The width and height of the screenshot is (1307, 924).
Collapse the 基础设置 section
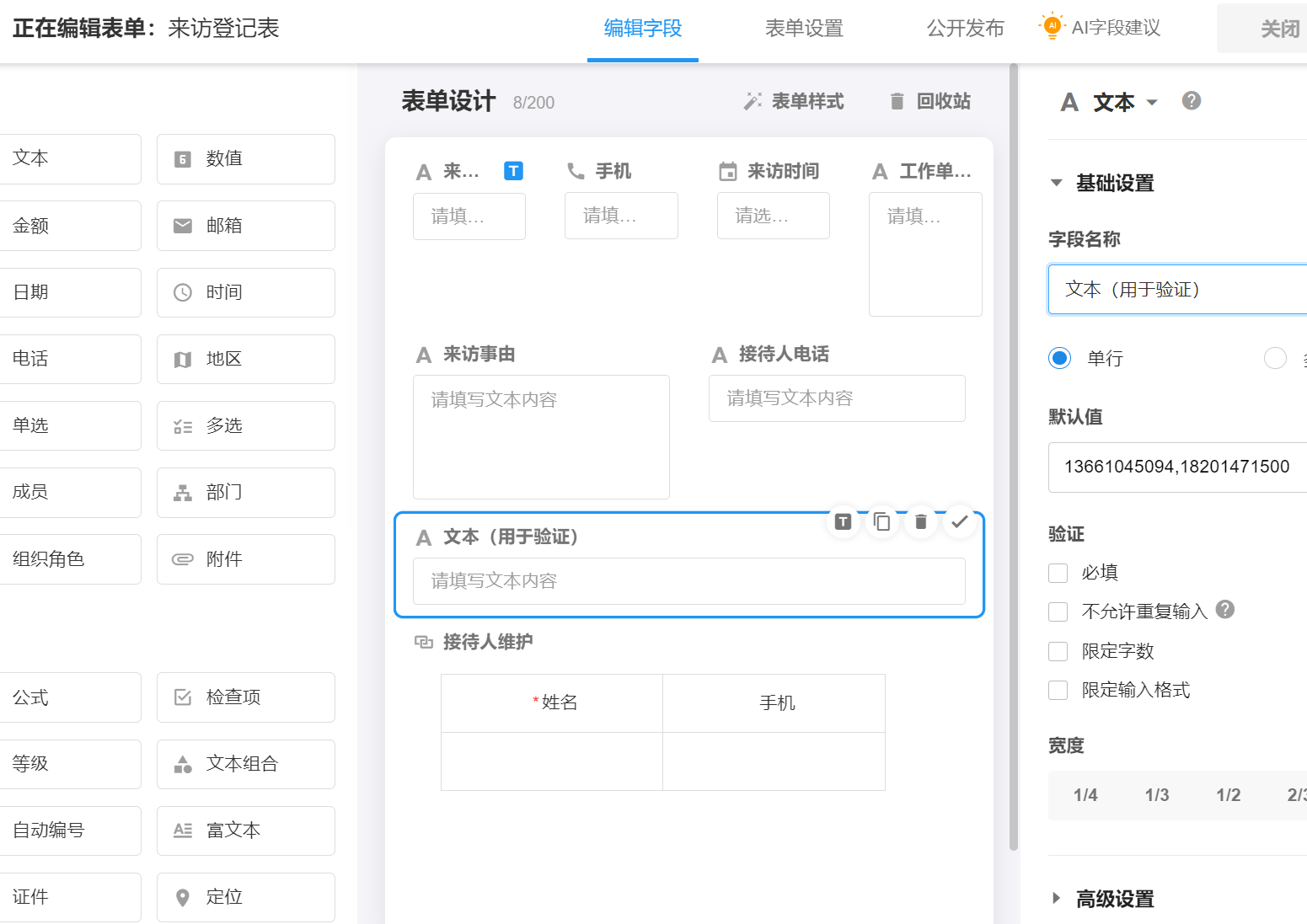tap(1057, 183)
